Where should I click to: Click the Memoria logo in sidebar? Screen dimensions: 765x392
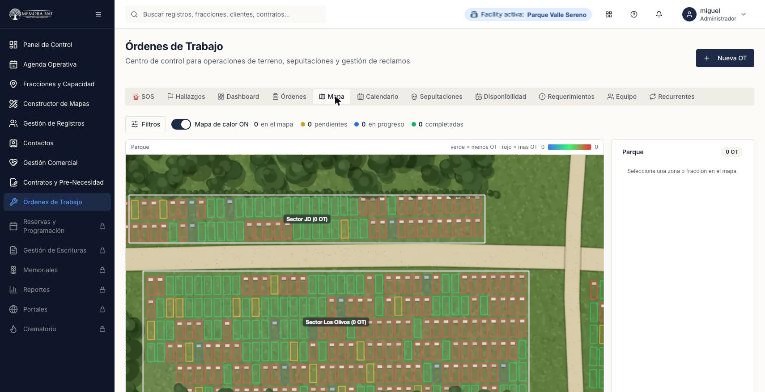(x=30, y=14)
